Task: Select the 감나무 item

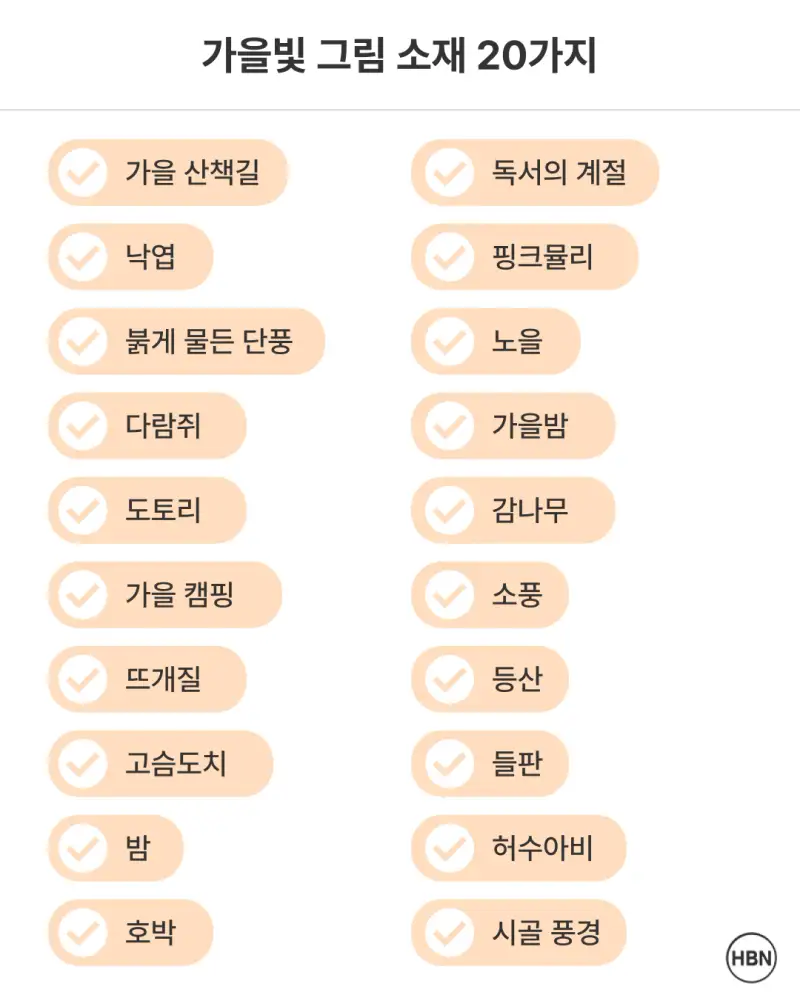Action: [513, 510]
